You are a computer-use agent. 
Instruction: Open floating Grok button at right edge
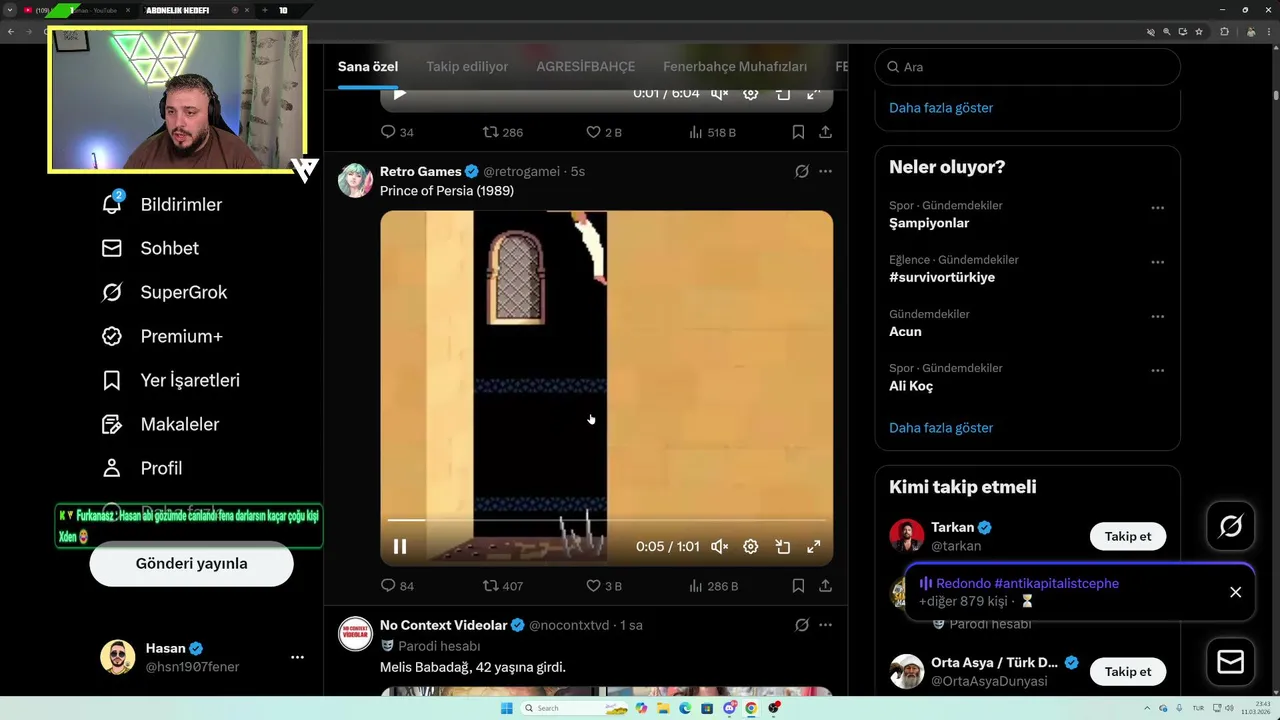pos(1230,526)
